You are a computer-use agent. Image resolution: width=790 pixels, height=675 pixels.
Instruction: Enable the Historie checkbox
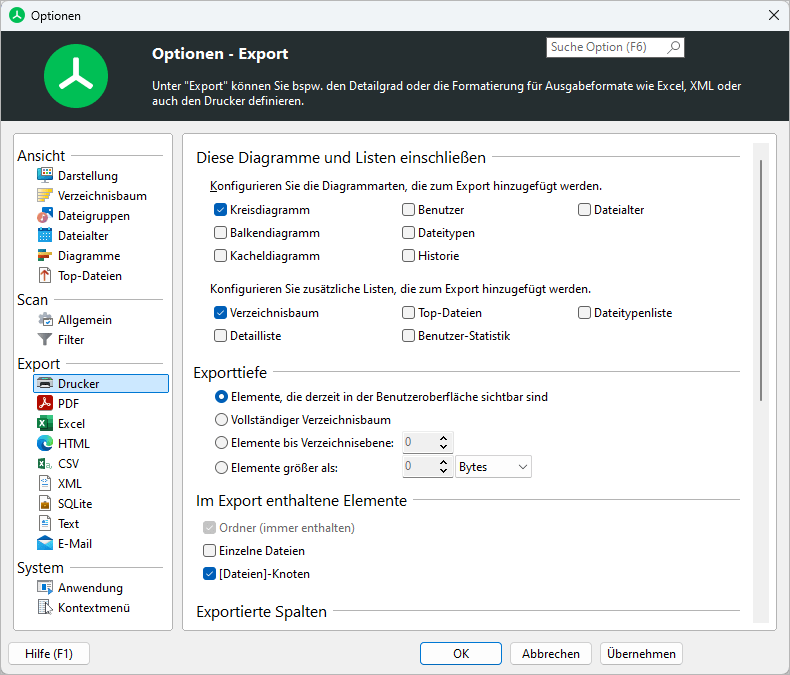tap(408, 256)
